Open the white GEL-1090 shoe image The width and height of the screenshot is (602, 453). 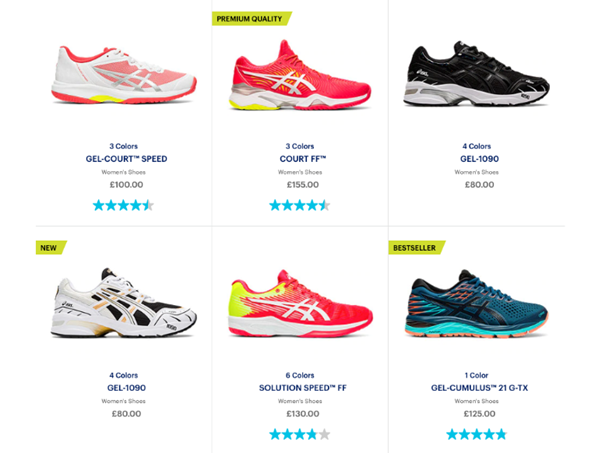pos(124,303)
